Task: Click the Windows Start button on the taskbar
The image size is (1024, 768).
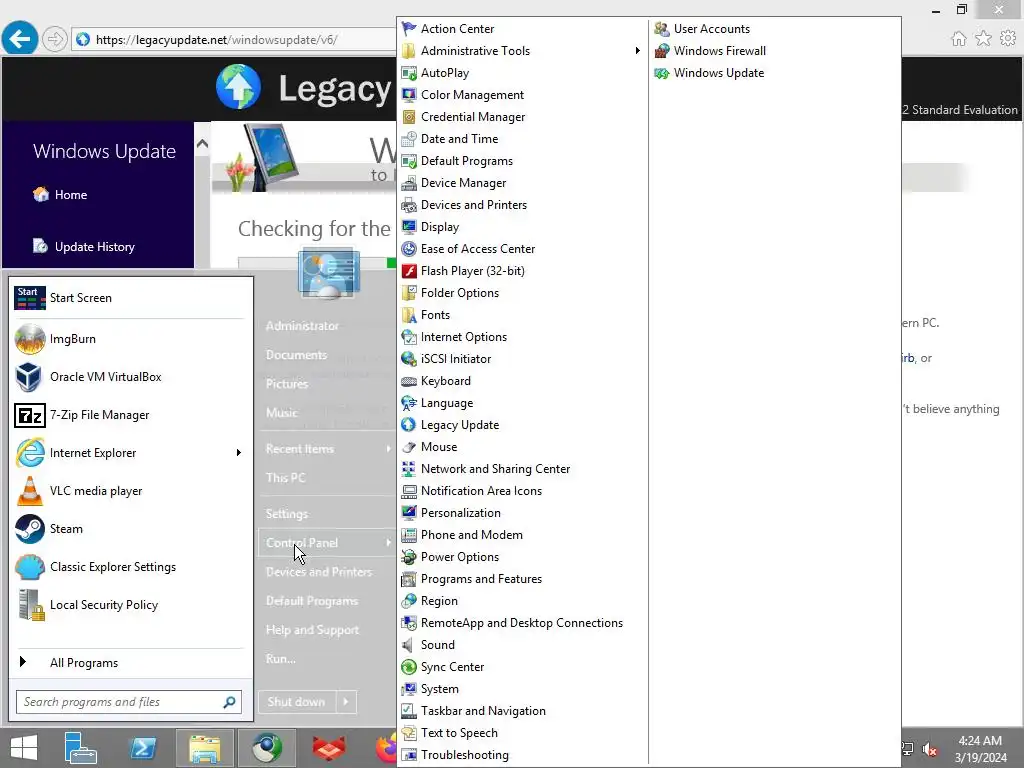Action: click(x=24, y=748)
